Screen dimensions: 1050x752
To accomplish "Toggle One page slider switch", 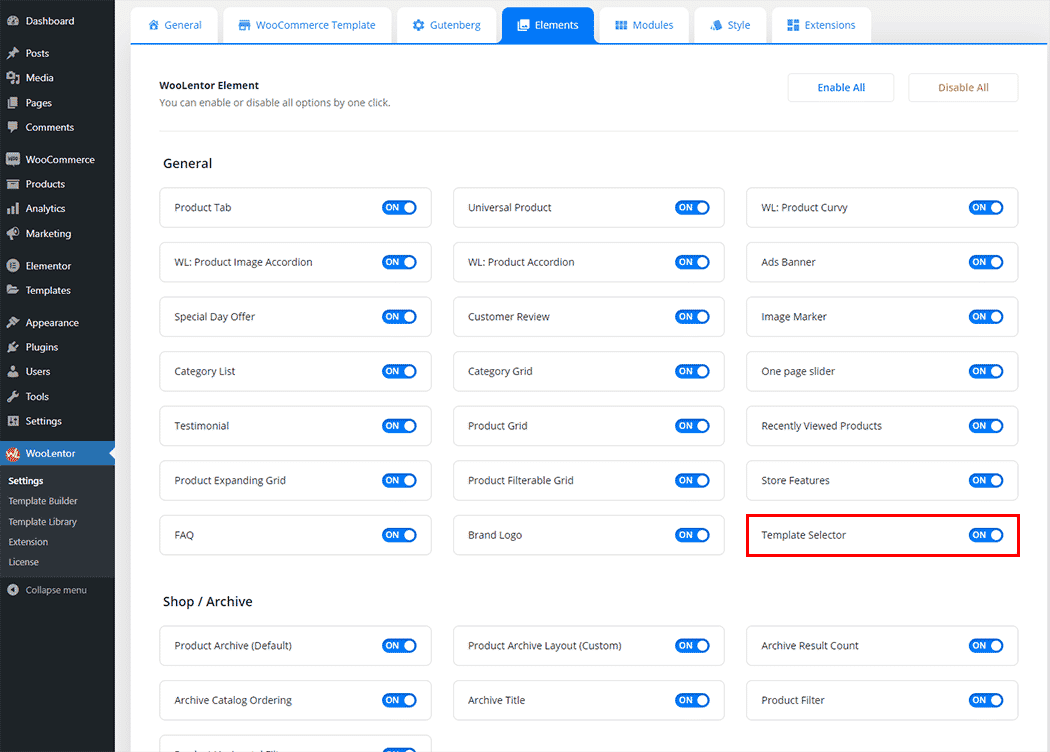I will (x=986, y=371).
